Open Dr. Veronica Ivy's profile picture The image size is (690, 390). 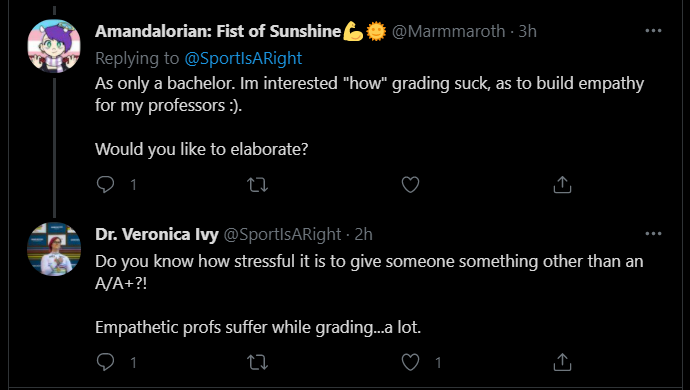point(54,249)
